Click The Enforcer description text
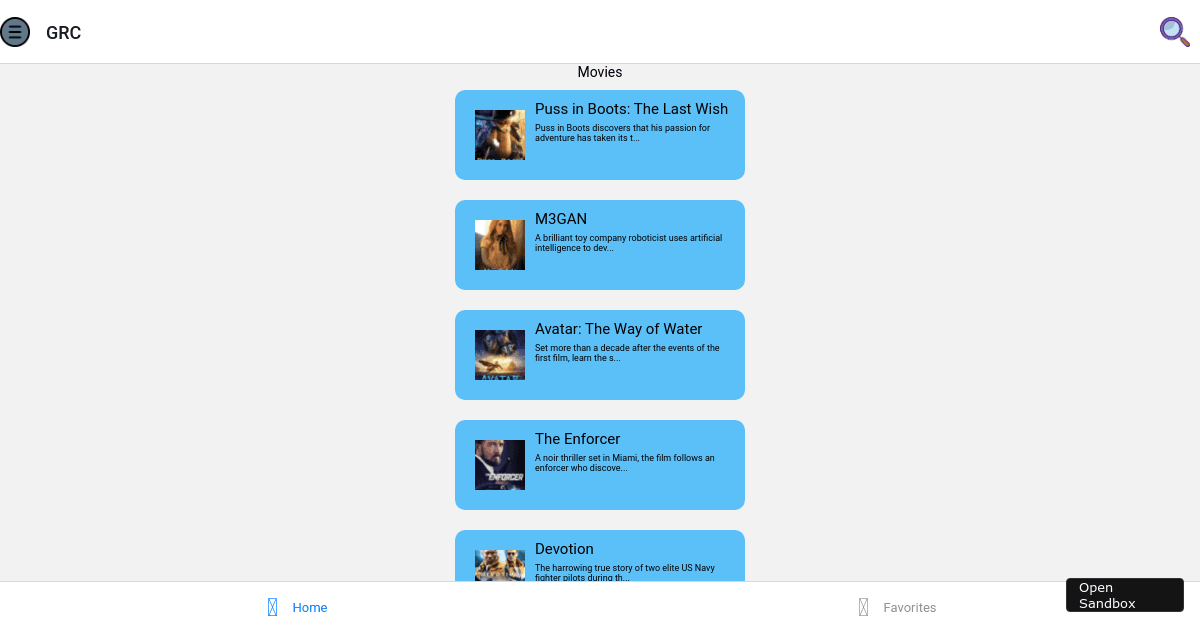 pyautogui.click(x=624, y=463)
